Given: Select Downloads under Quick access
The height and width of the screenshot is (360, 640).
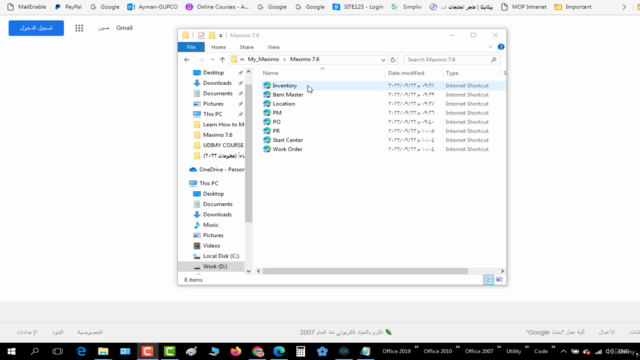Looking at the screenshot, I should tap(217, 83).
